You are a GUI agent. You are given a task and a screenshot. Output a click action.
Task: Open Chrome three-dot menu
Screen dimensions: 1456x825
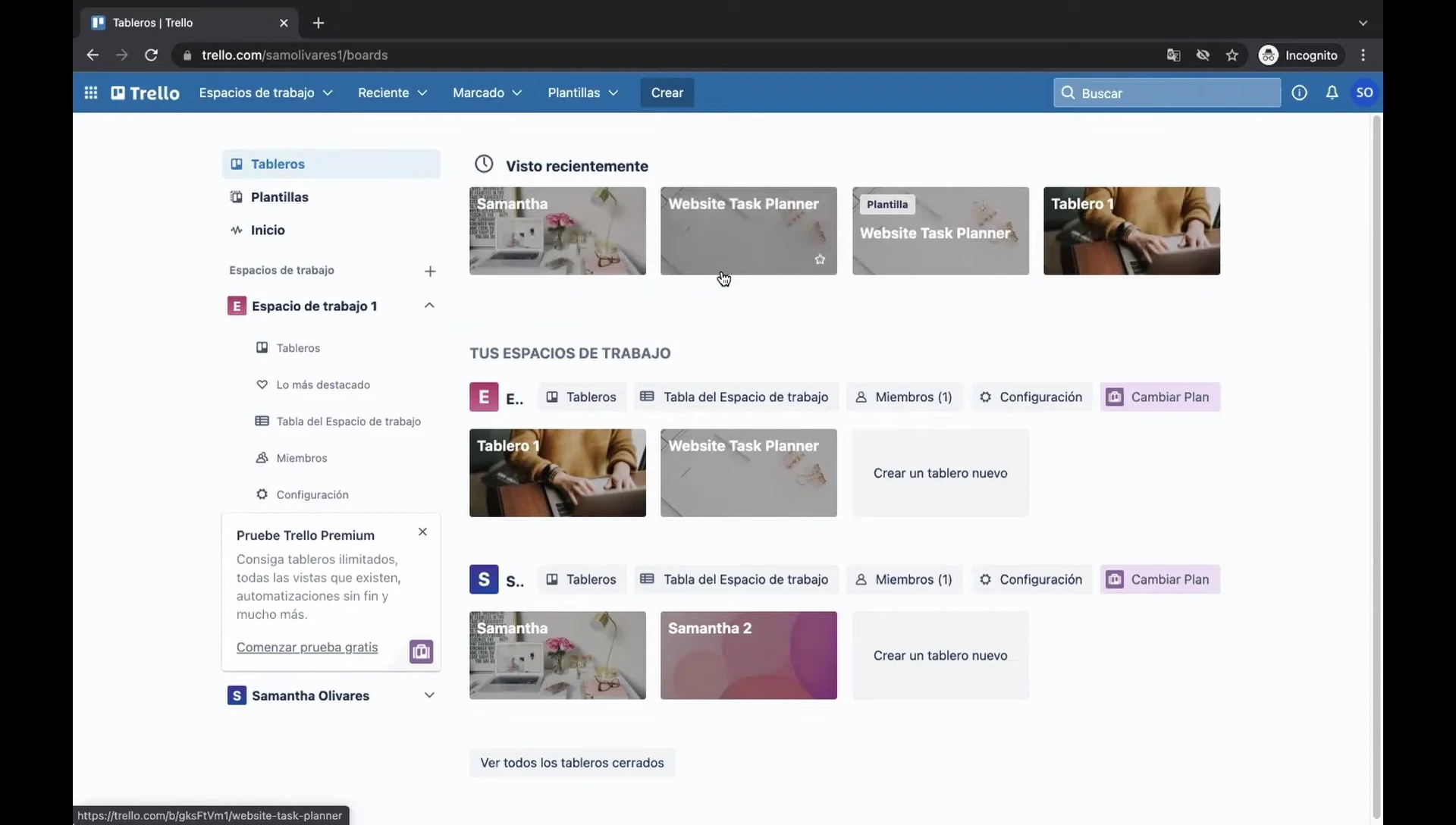click(x=1363, y=55)
